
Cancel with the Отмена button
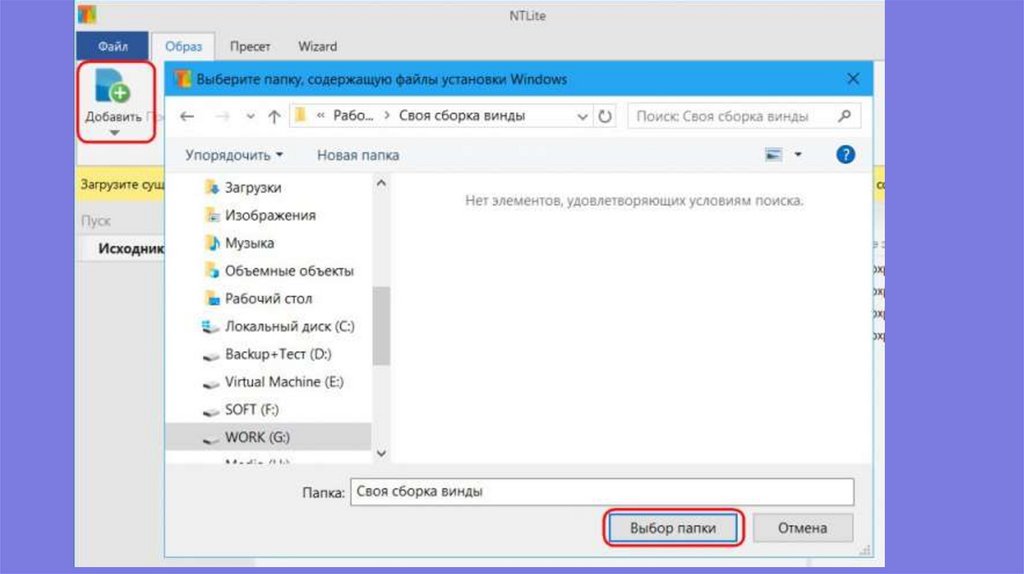pyautogui.click(x=803, y=528)
